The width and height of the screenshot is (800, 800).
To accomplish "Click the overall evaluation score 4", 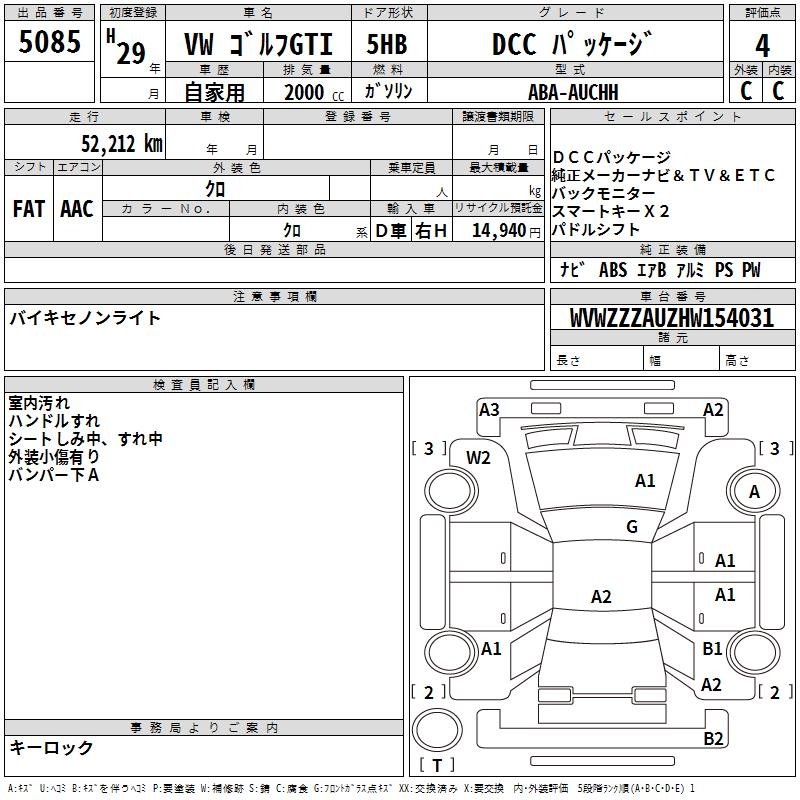I will pos(762,46).
